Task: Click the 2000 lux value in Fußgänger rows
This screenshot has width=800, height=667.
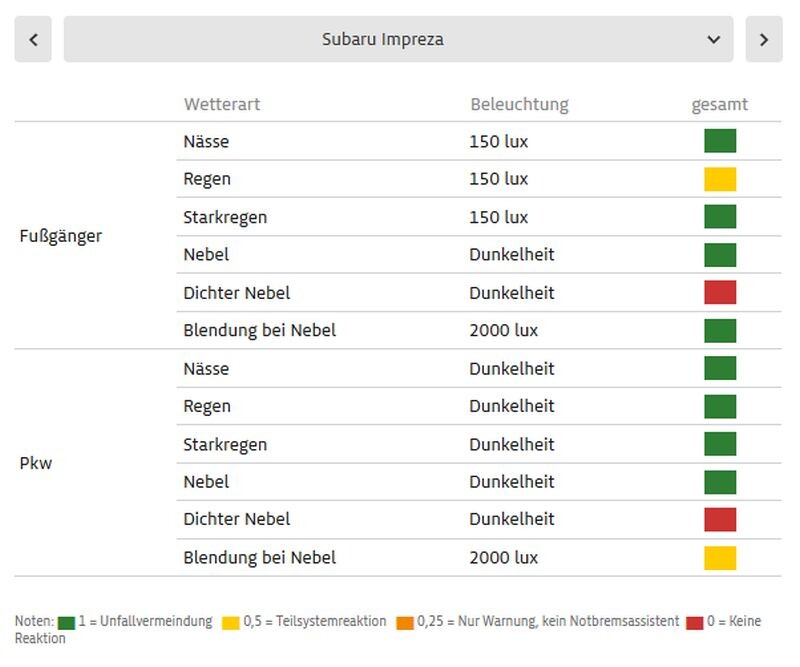Action: point(504,330)
